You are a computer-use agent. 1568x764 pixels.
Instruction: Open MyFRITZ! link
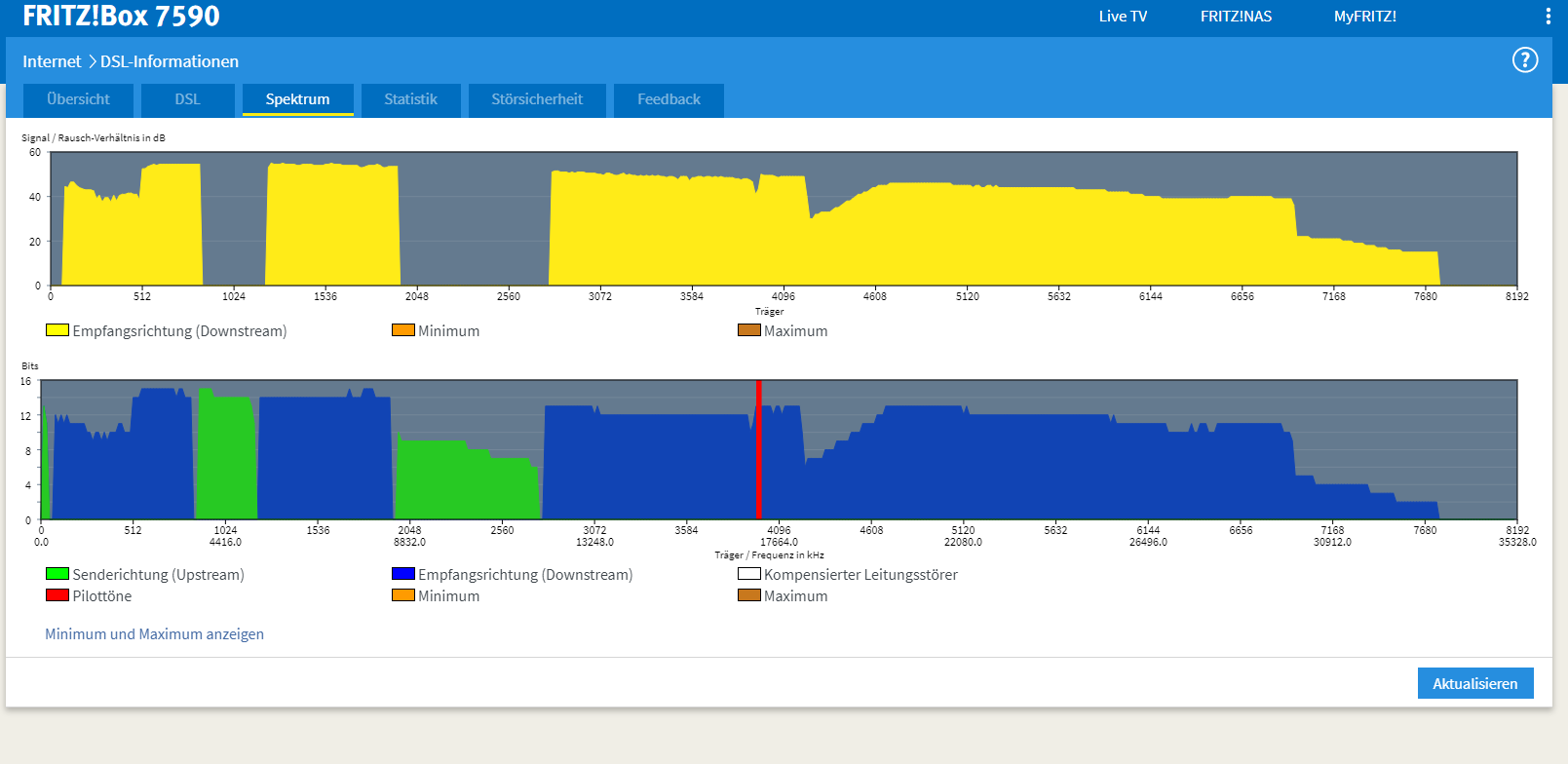1364,17
